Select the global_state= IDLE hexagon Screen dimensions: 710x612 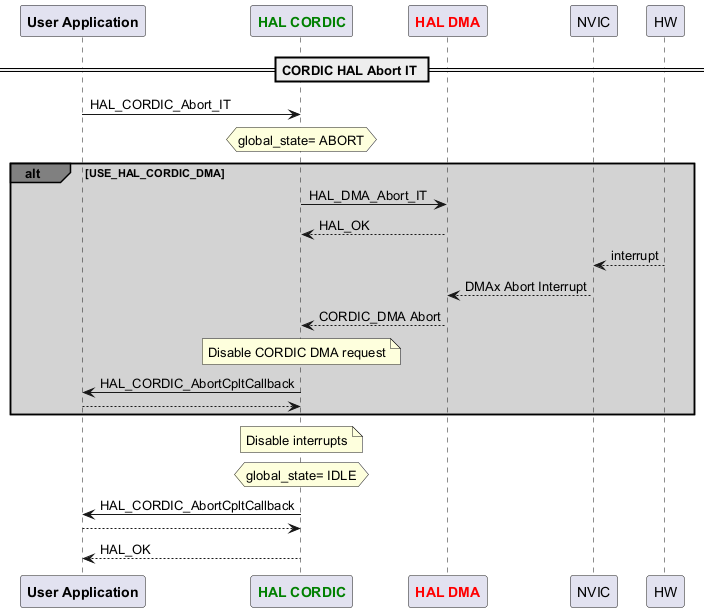[301, 475]
